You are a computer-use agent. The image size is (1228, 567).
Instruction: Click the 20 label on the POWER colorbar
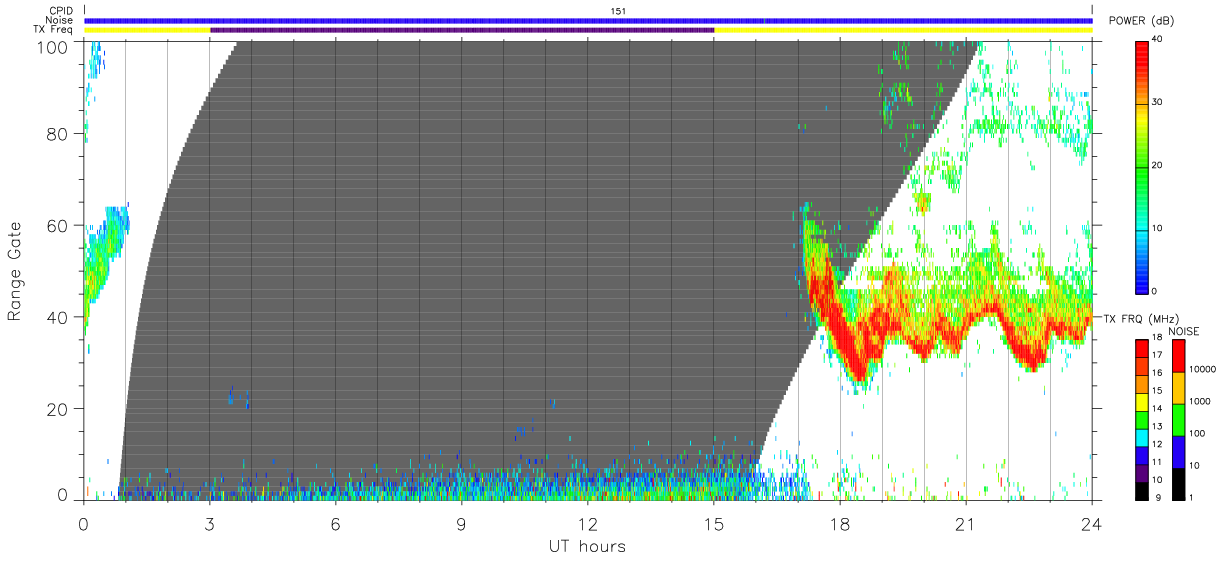click(1158, 165)
